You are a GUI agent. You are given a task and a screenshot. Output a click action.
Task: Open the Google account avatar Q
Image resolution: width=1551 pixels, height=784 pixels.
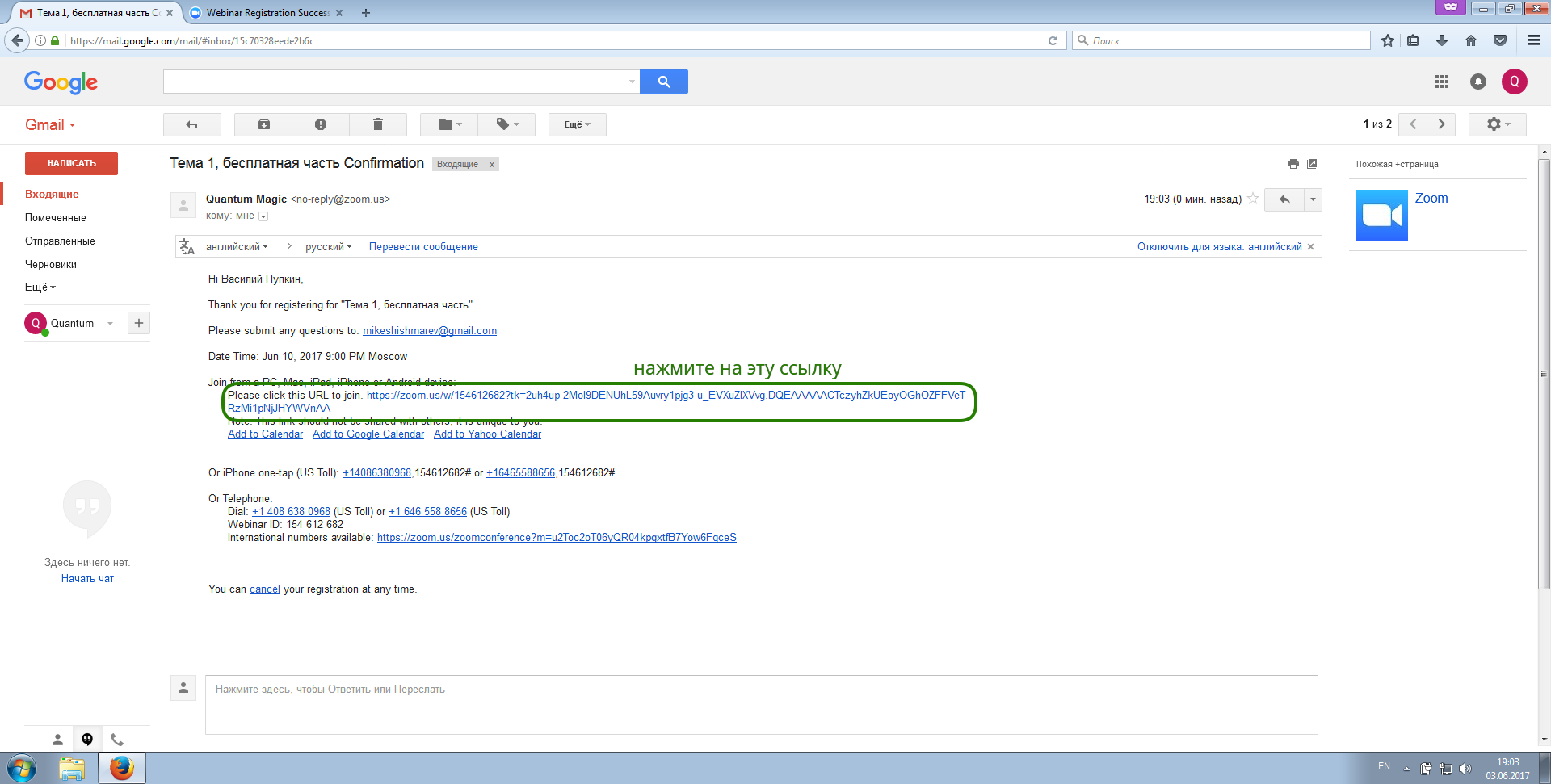click(1515, 82)
